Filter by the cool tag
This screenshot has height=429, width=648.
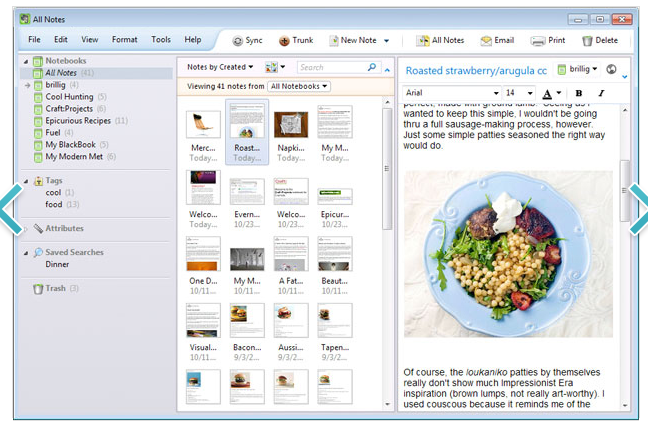53,193
